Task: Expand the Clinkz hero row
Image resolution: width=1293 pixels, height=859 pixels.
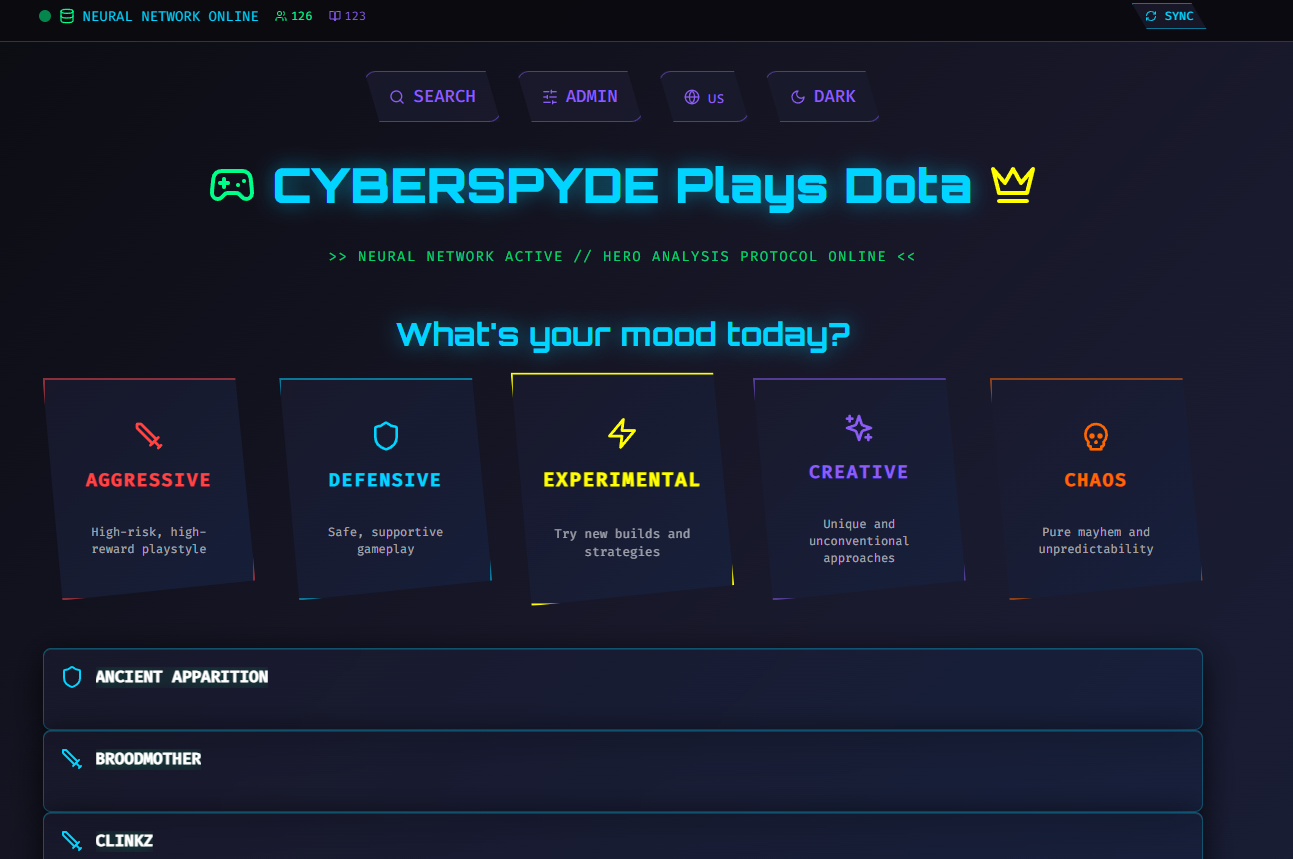Action: (622, 836)
